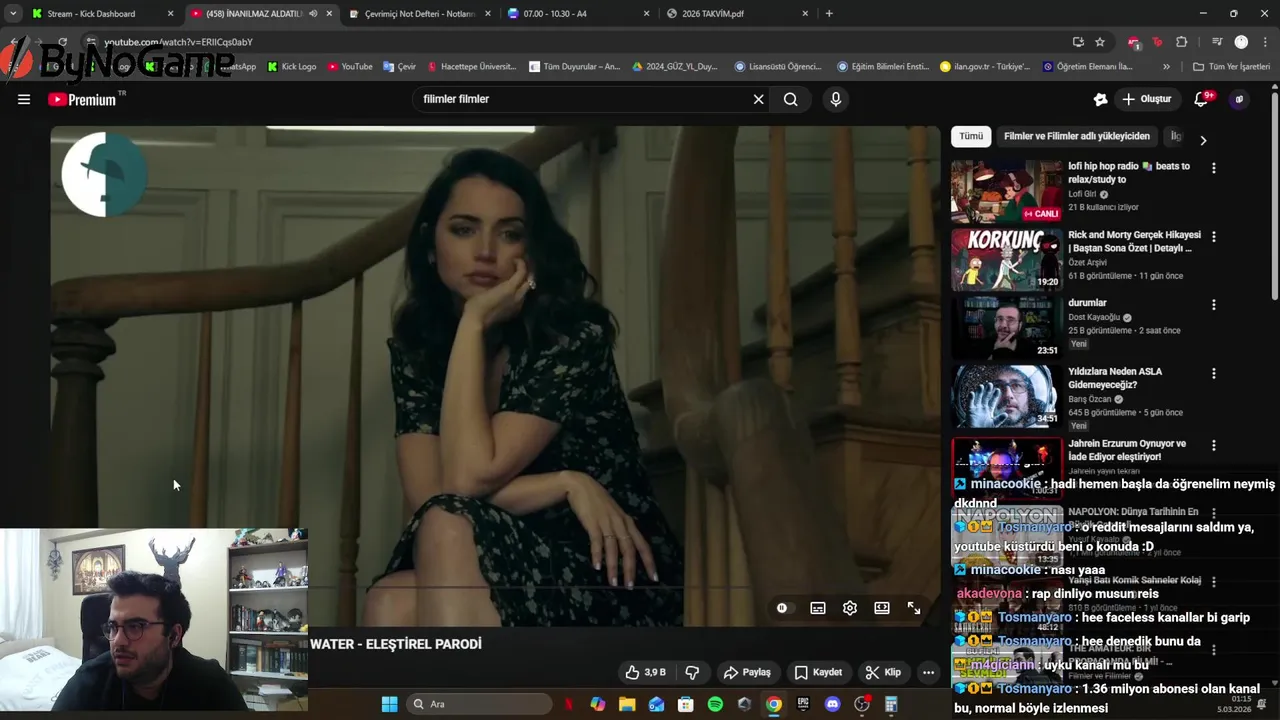Switch to 2026 TAKVİM.pdf tab
This screenshot has width=1280, height=720.
[x=737, y=13]
